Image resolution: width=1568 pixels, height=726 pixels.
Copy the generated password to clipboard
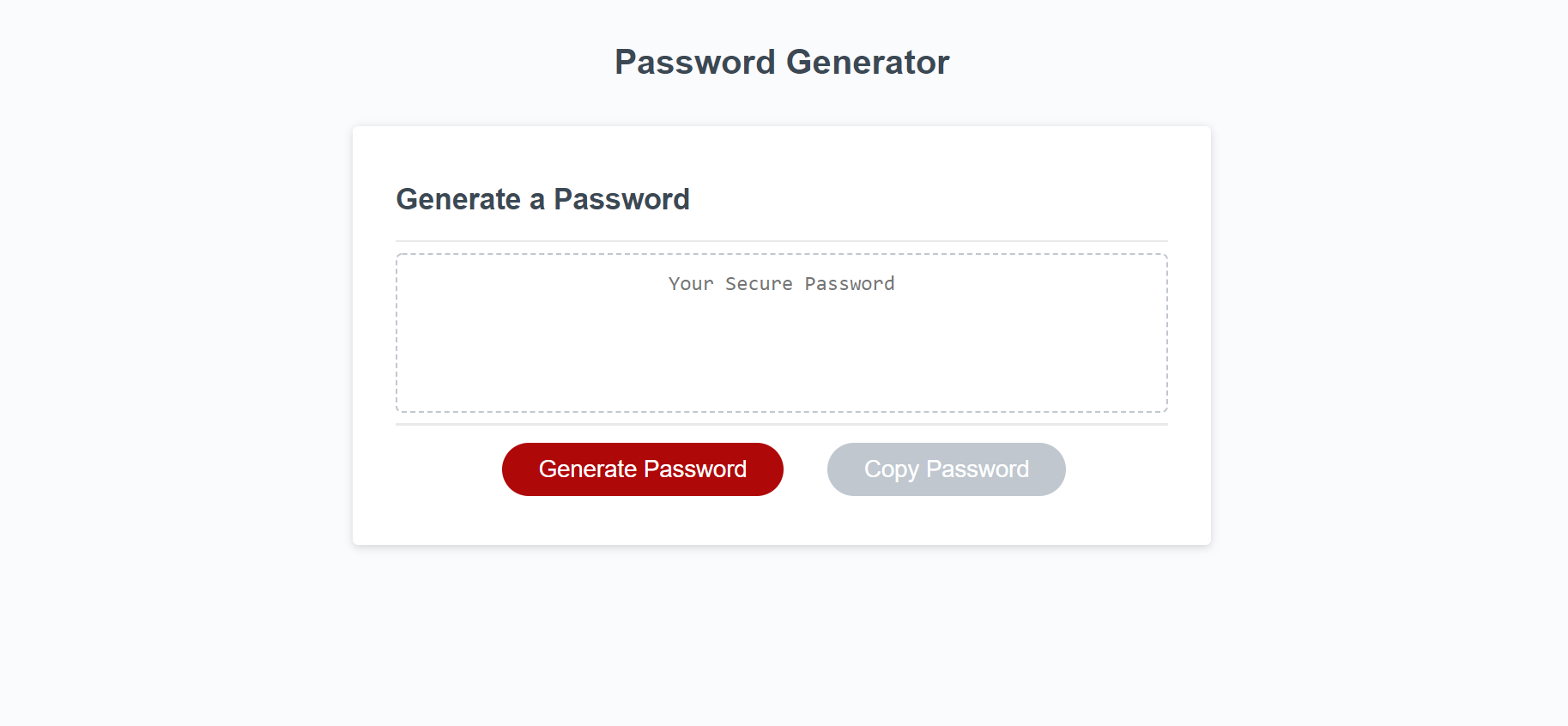945,469
